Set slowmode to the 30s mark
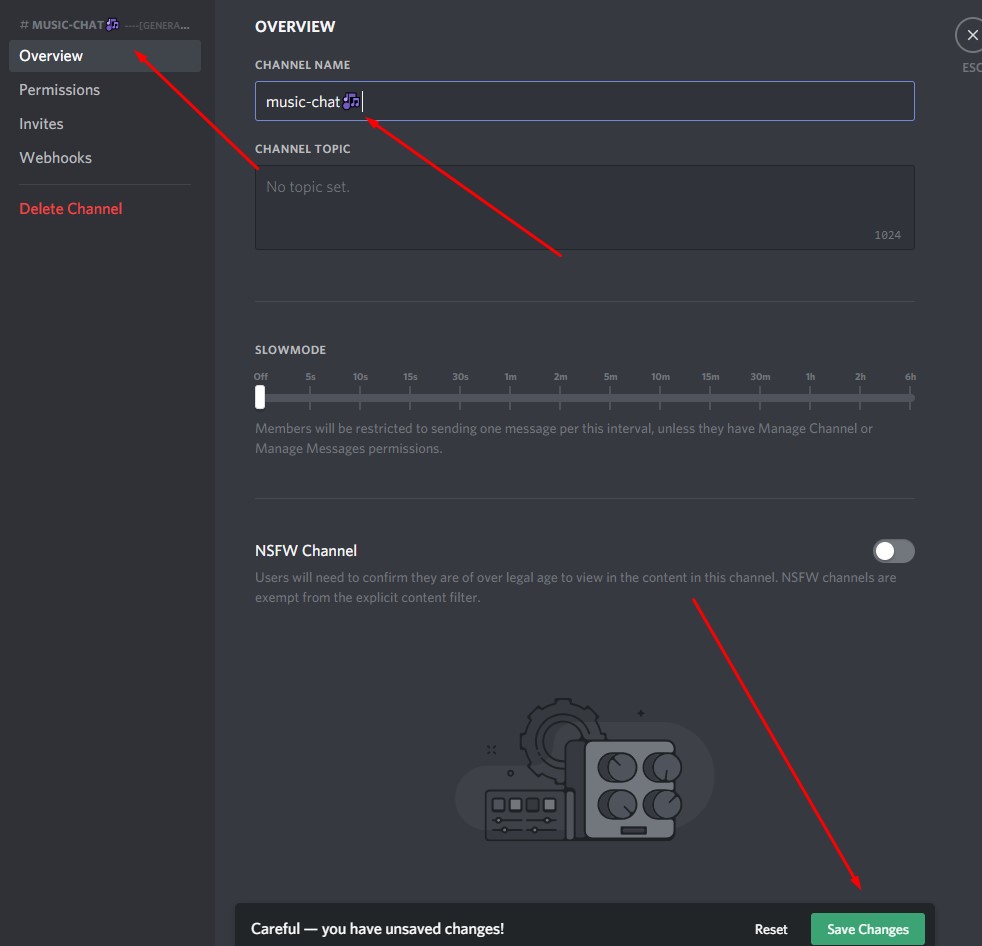Image resolution: width=982 pixels, height=946 pixels. tap(460, 397)
